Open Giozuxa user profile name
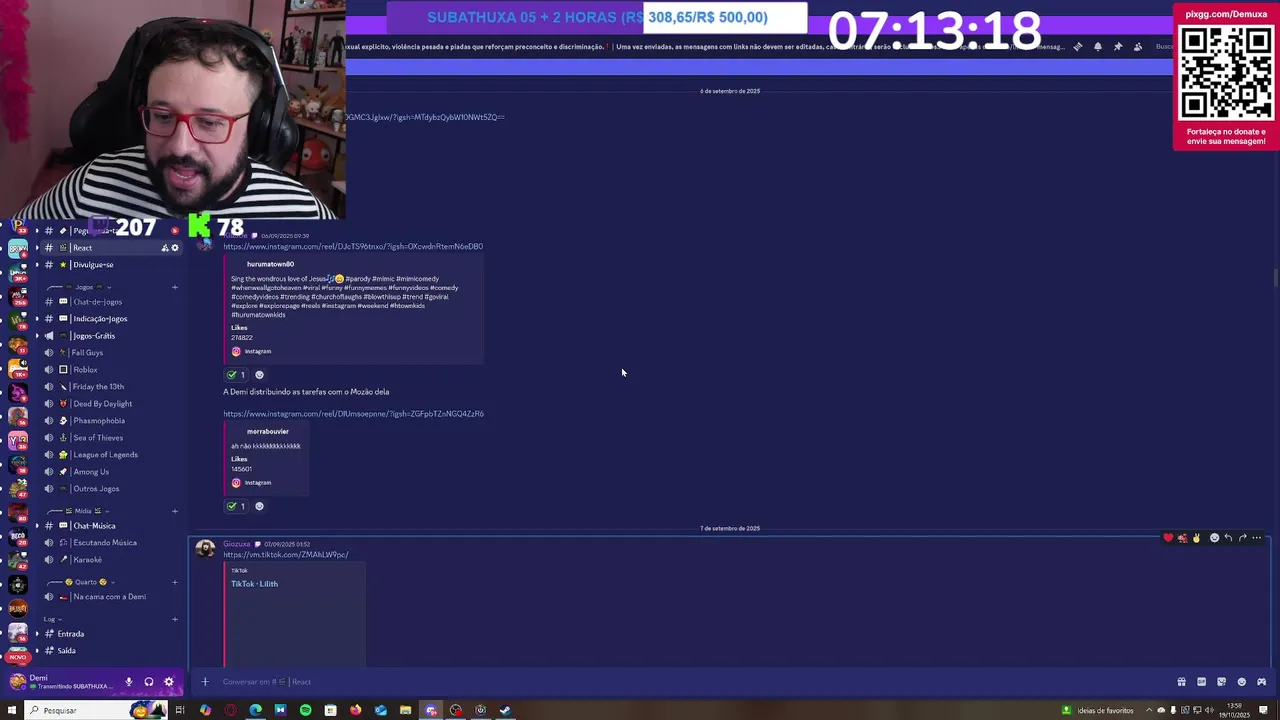The image size is (1280, 720). tap(237, 544)
